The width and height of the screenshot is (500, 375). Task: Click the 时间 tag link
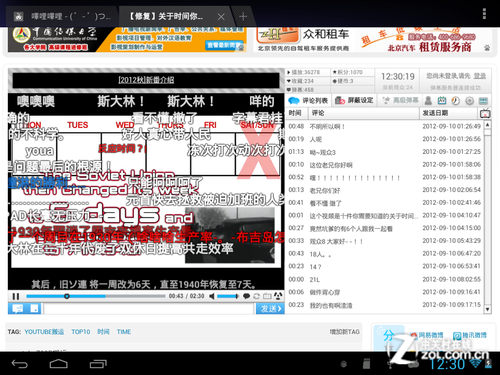[x=103, y=332]
